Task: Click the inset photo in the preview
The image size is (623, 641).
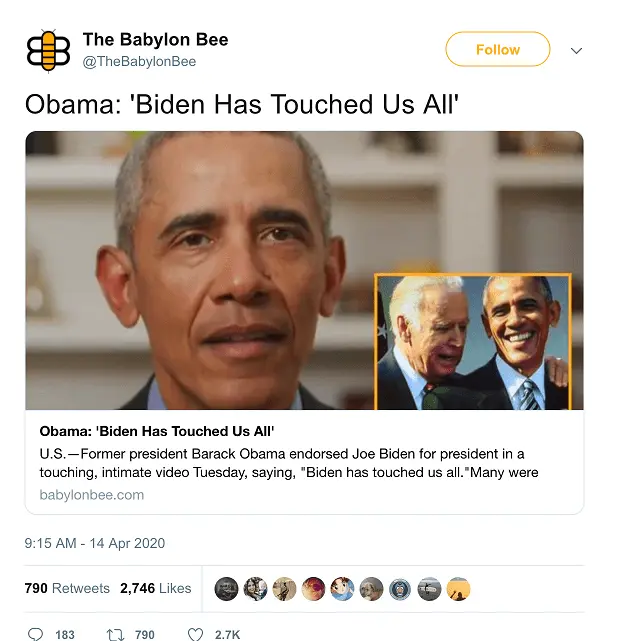Action: (x=473, y=342)
